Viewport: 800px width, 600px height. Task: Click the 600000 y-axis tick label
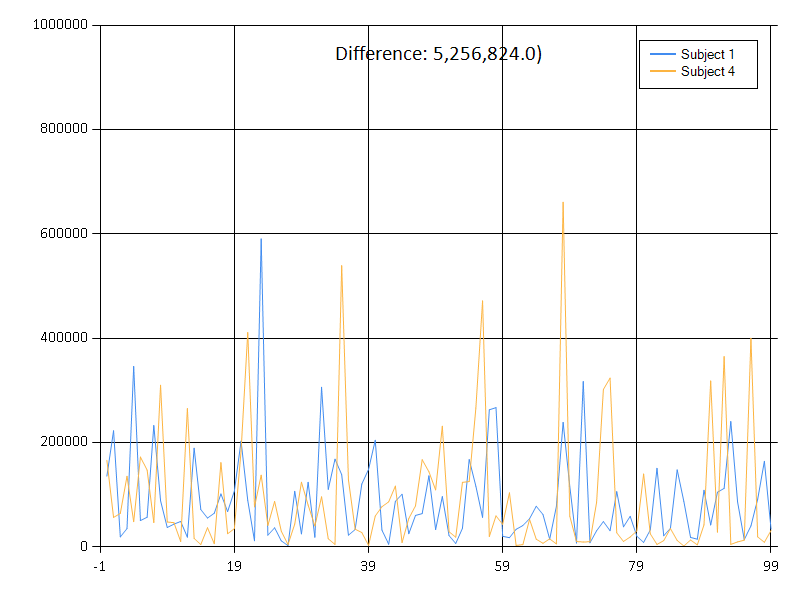click(64, 232)
